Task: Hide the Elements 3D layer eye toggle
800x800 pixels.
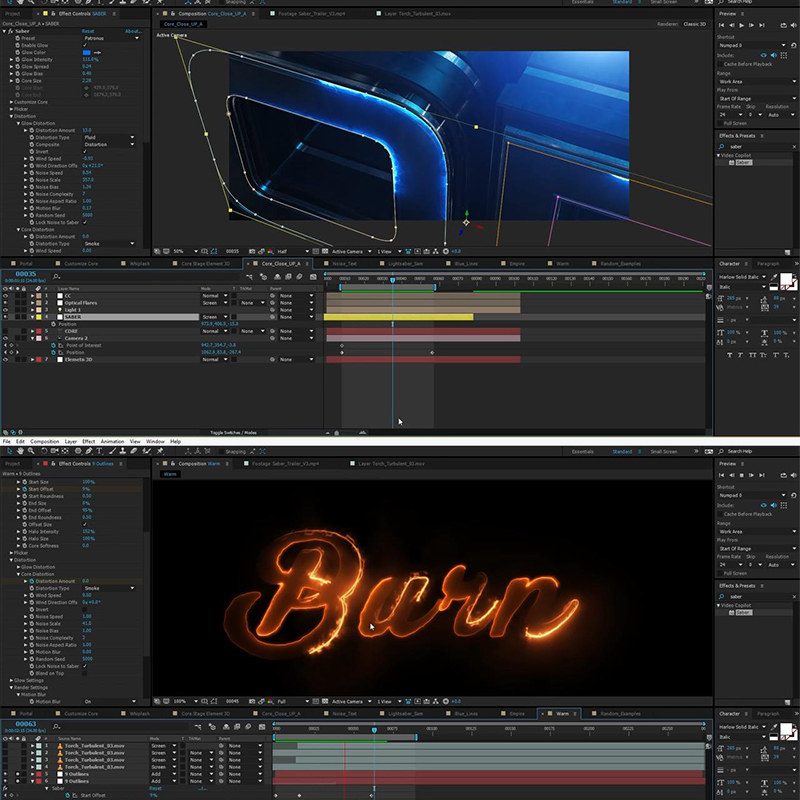Action: coord(6,360)
